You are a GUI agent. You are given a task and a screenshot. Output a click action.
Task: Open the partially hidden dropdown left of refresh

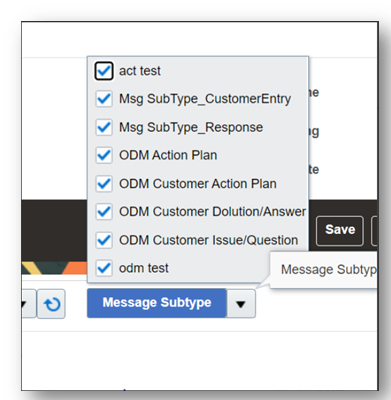pyautogui.click(x=29, y=304)
